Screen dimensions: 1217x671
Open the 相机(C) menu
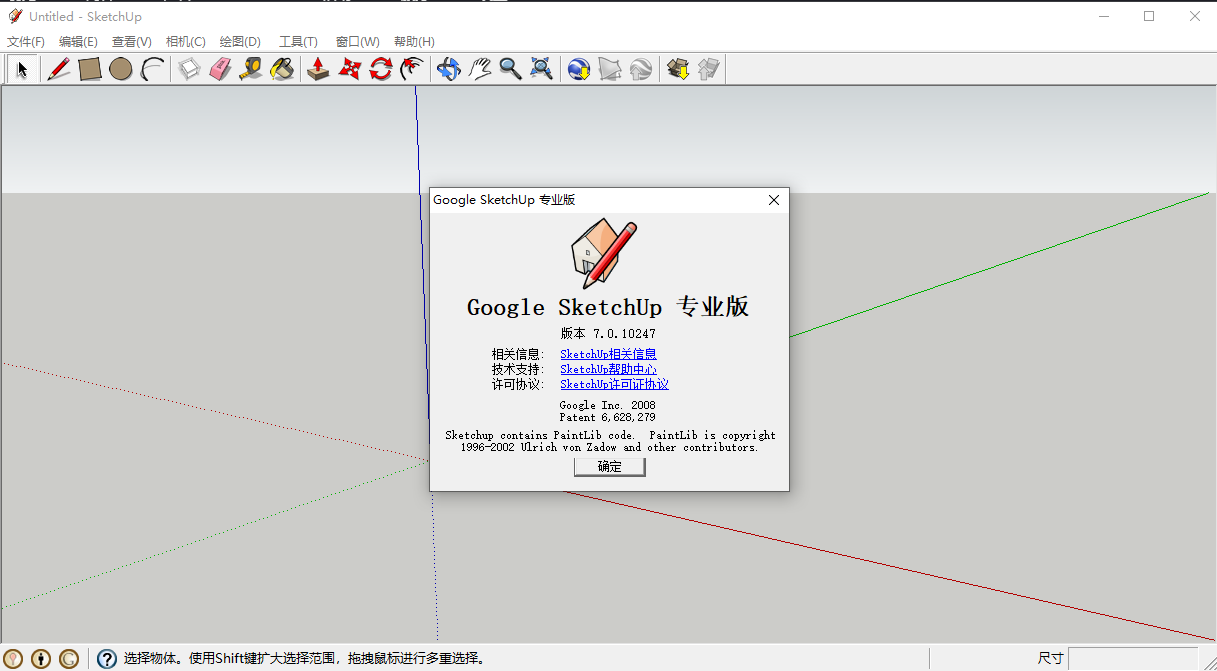pos(185,42)
